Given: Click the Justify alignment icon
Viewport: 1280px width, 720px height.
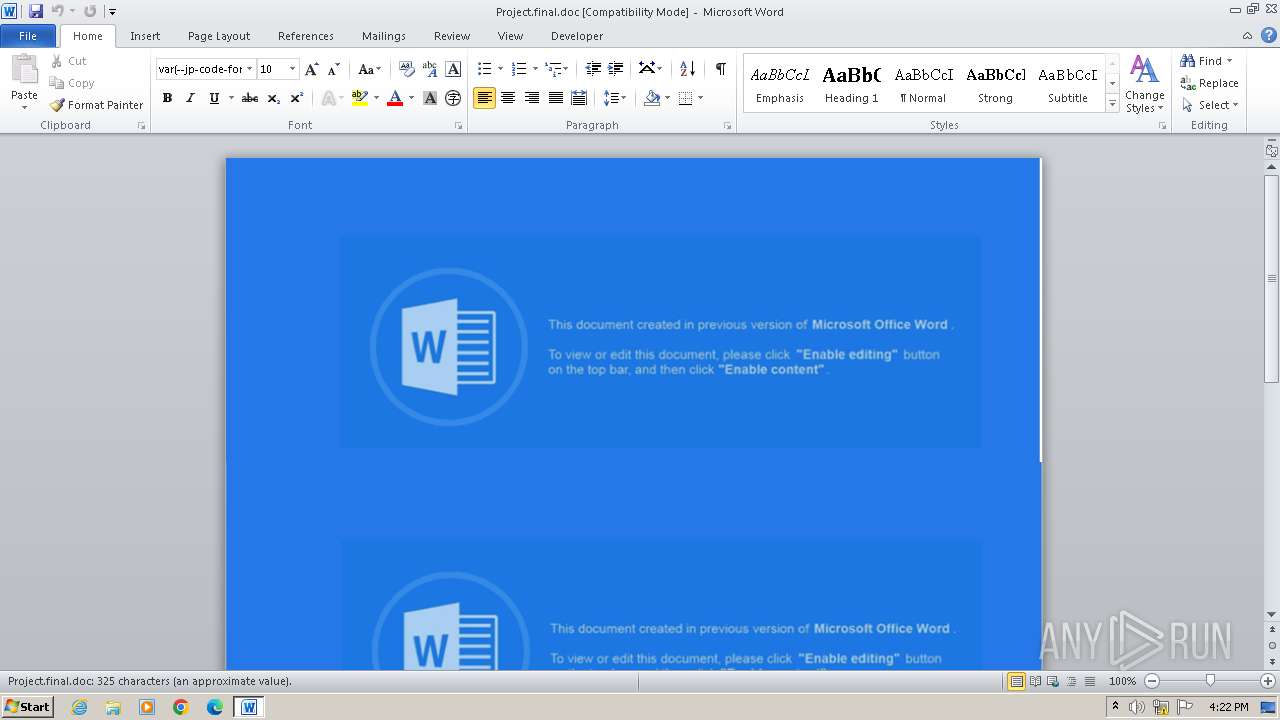Looking at the screenshot, I should [555, 98].
